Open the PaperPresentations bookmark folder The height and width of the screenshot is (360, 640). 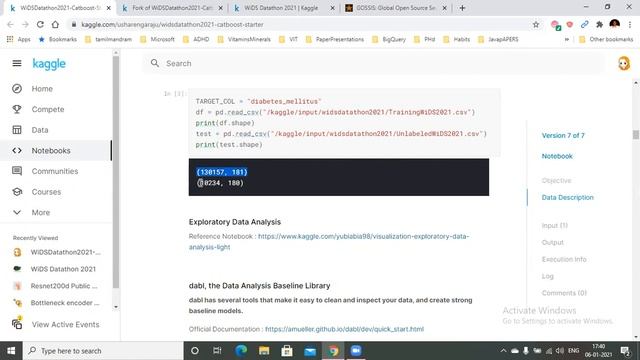[335, 39]
